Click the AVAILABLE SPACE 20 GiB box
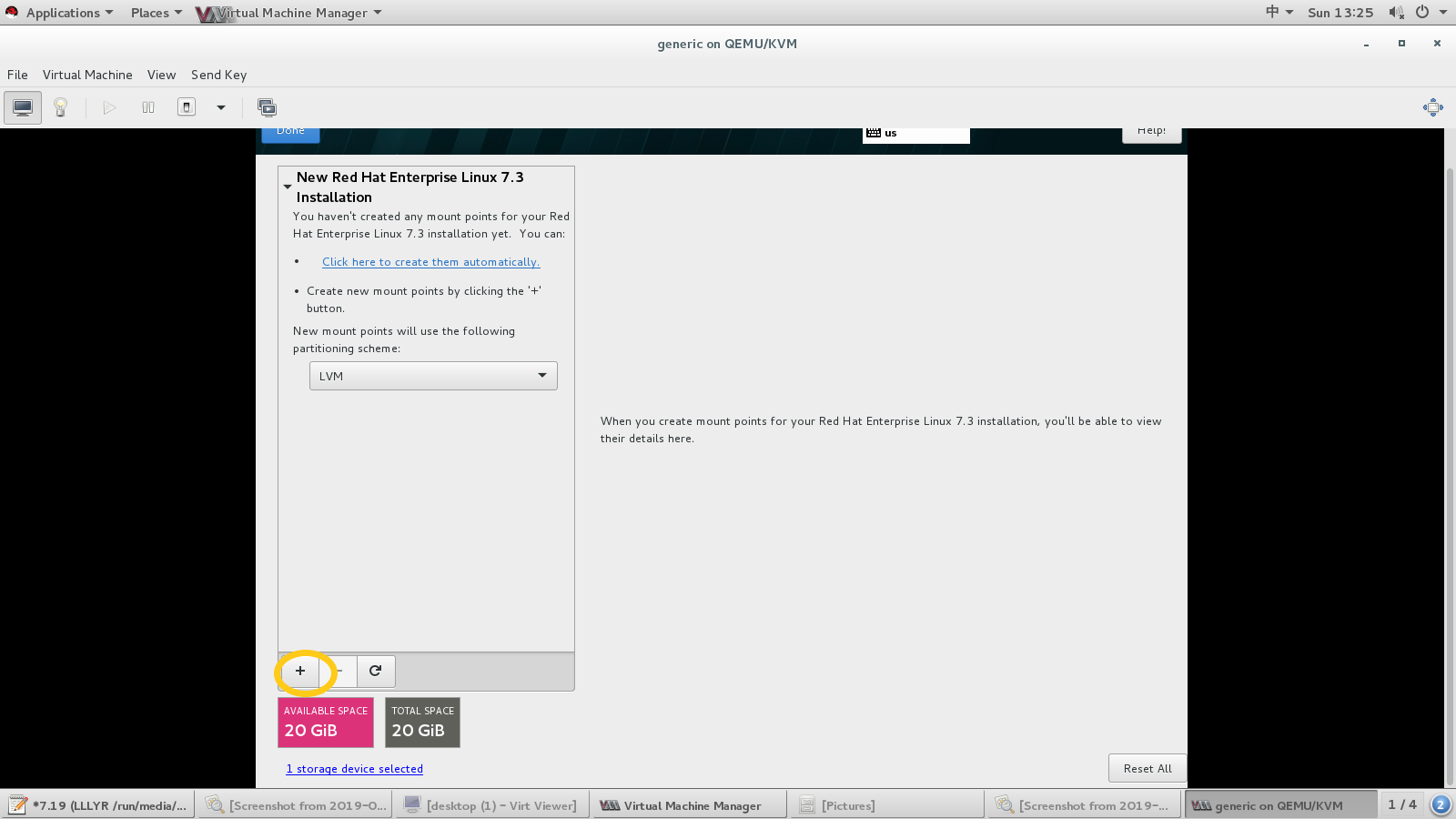The image size is (1456, 819). pos(326,723)
